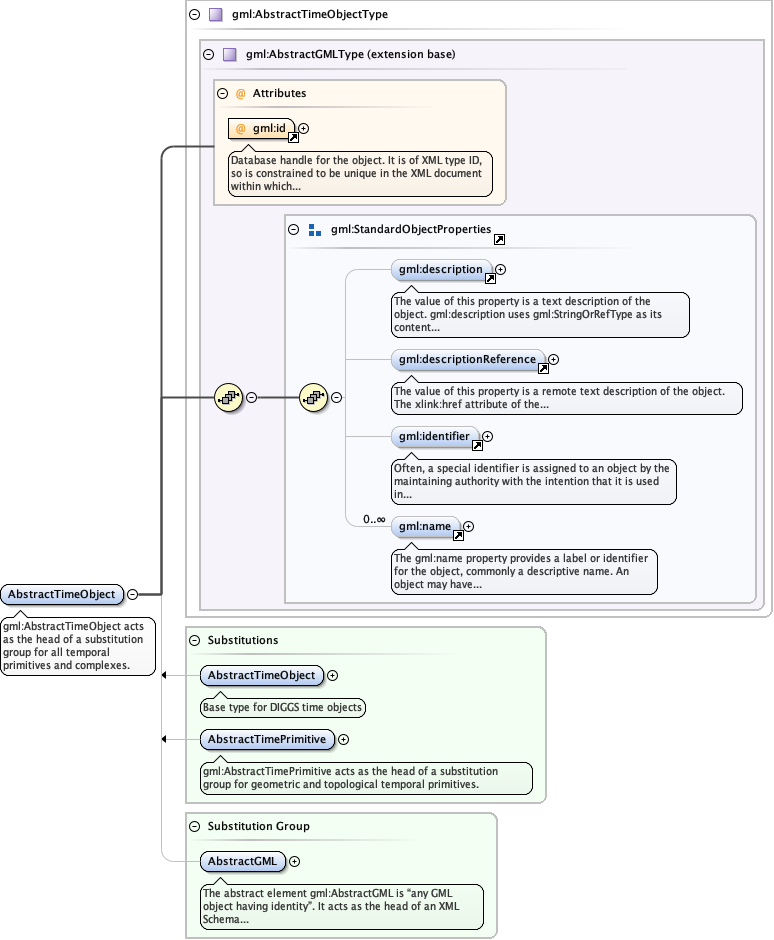774x940 pixels.
Task: Click the link arrow on gml:name
Action: click(x=458, y=536)
